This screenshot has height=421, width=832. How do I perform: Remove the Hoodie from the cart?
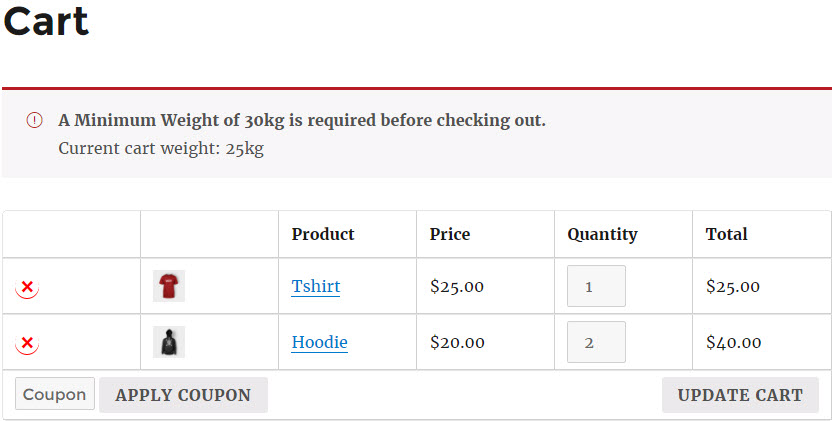point(27,343)
